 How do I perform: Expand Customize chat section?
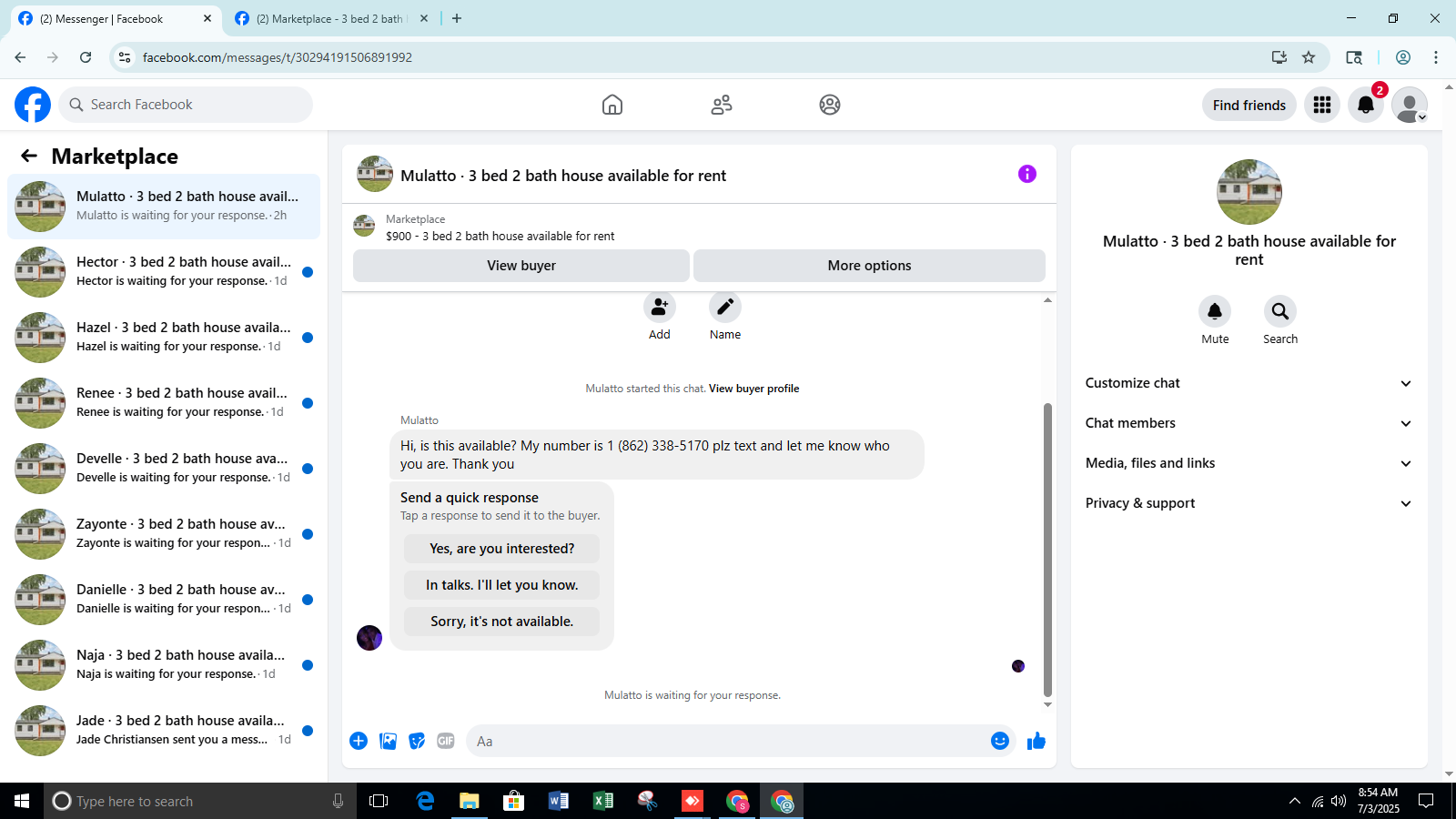(1249, 383)
